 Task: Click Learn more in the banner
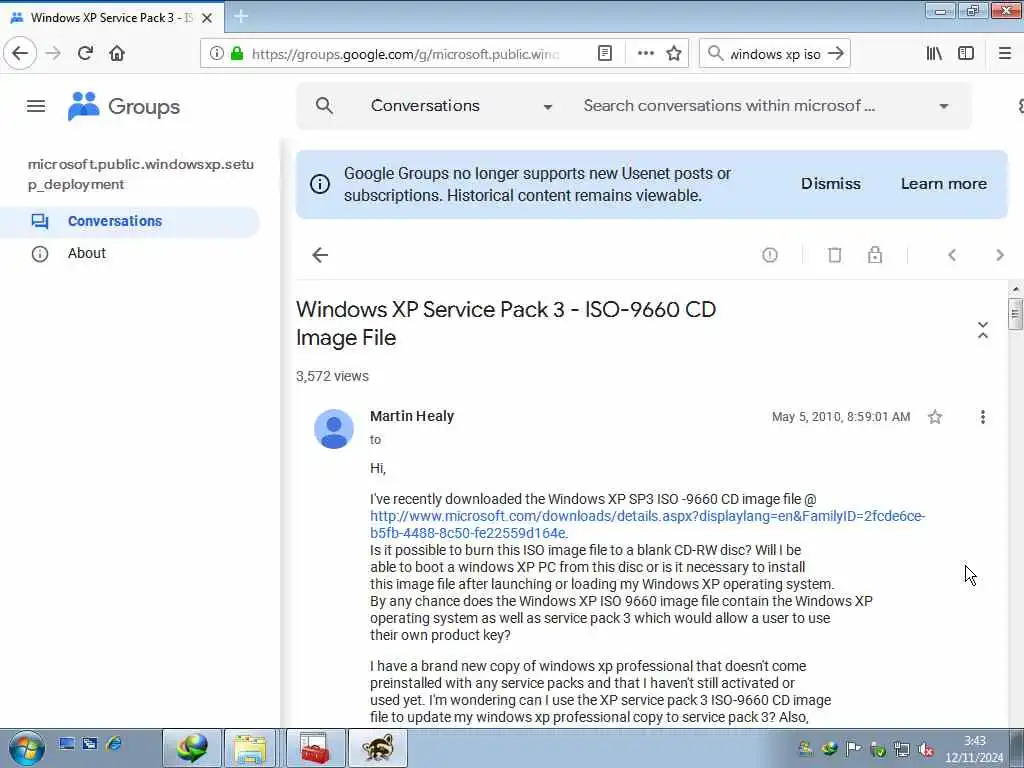[x=944, y=184]
